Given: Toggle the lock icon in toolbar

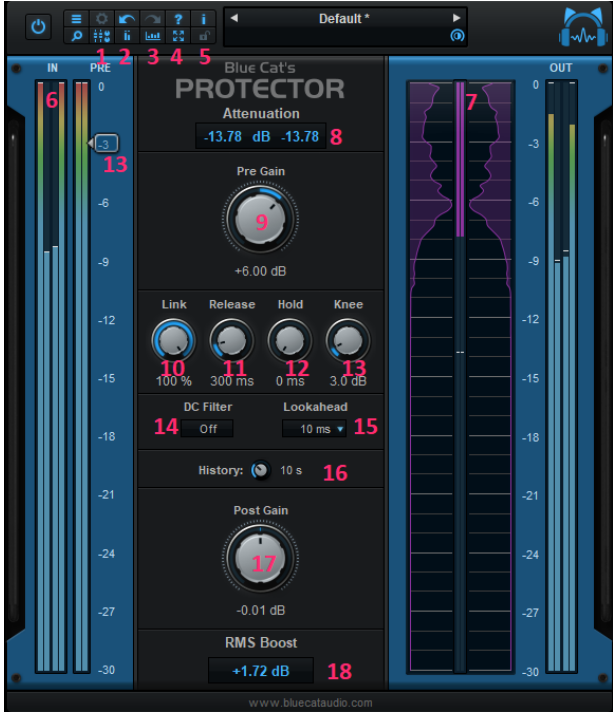Looking at the screenshot, I should click(204, 35).
